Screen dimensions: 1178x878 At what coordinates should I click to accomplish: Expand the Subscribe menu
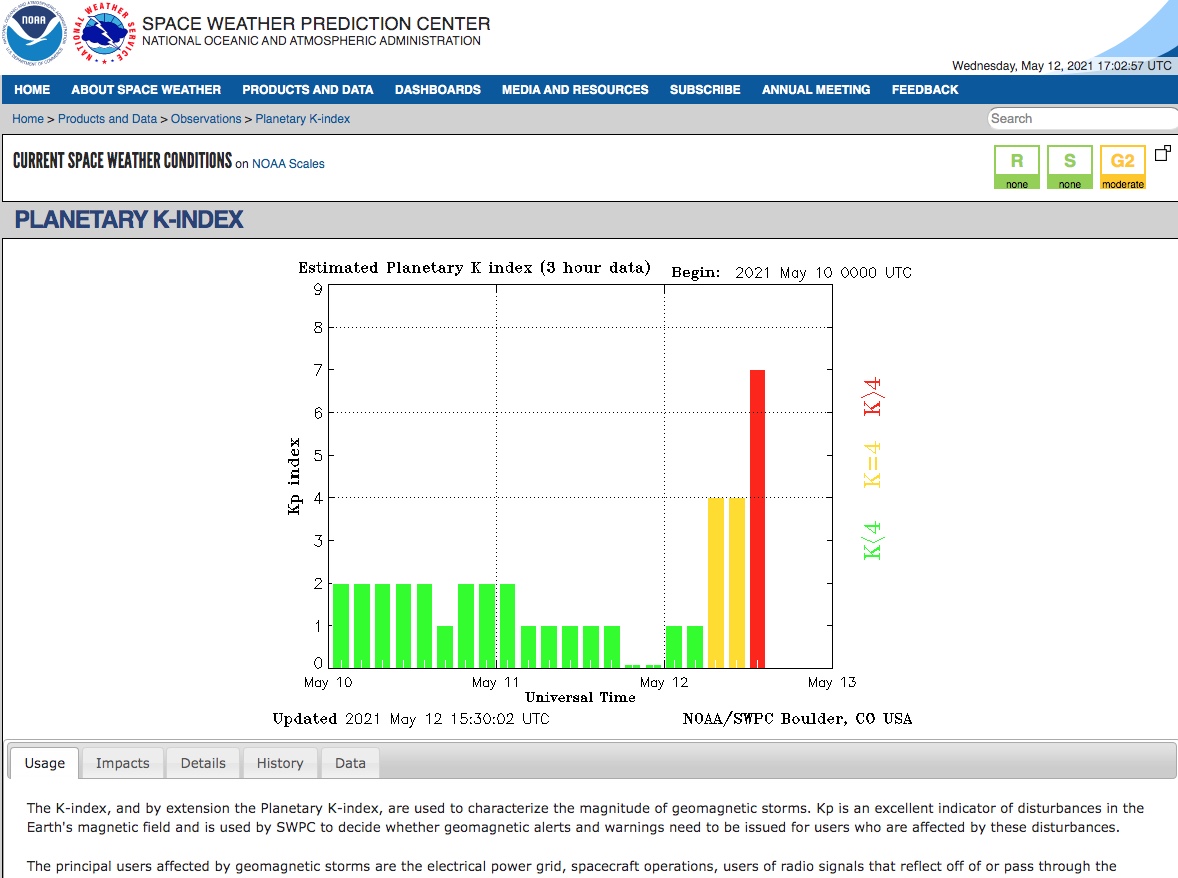705,90
